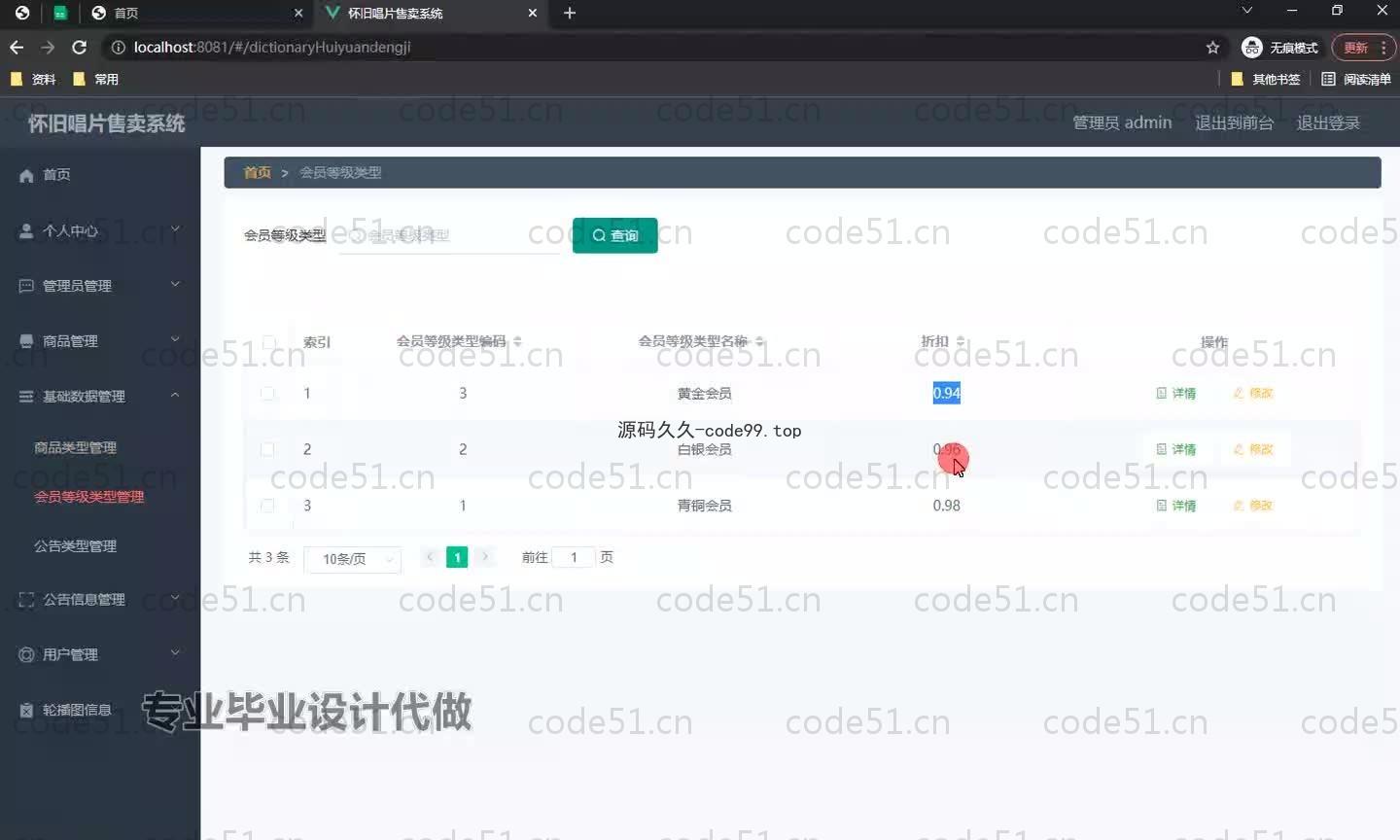View 详情 for 黄金会员
The width and height of the screenshot is (1400, 840).
[x=1176, y=394]
